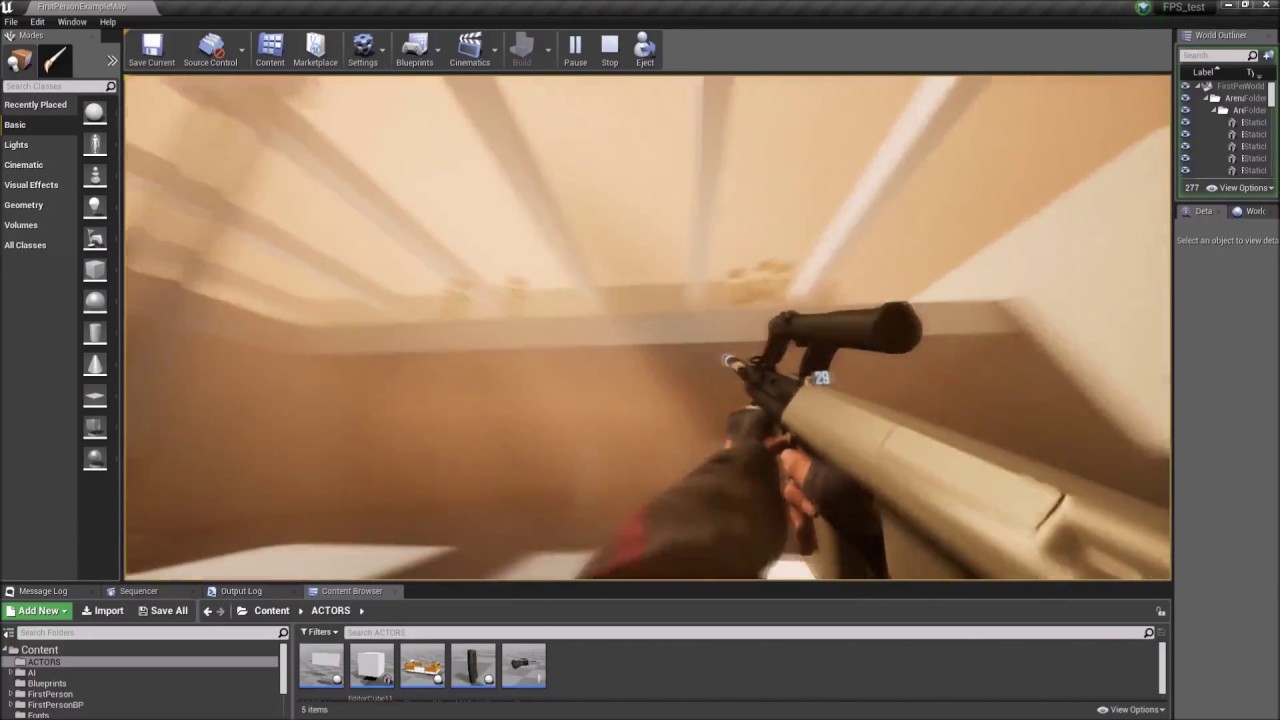The image size is (1280, 720).
Task: Pick the Cube basic shape icon
Action: pos(95,270)
